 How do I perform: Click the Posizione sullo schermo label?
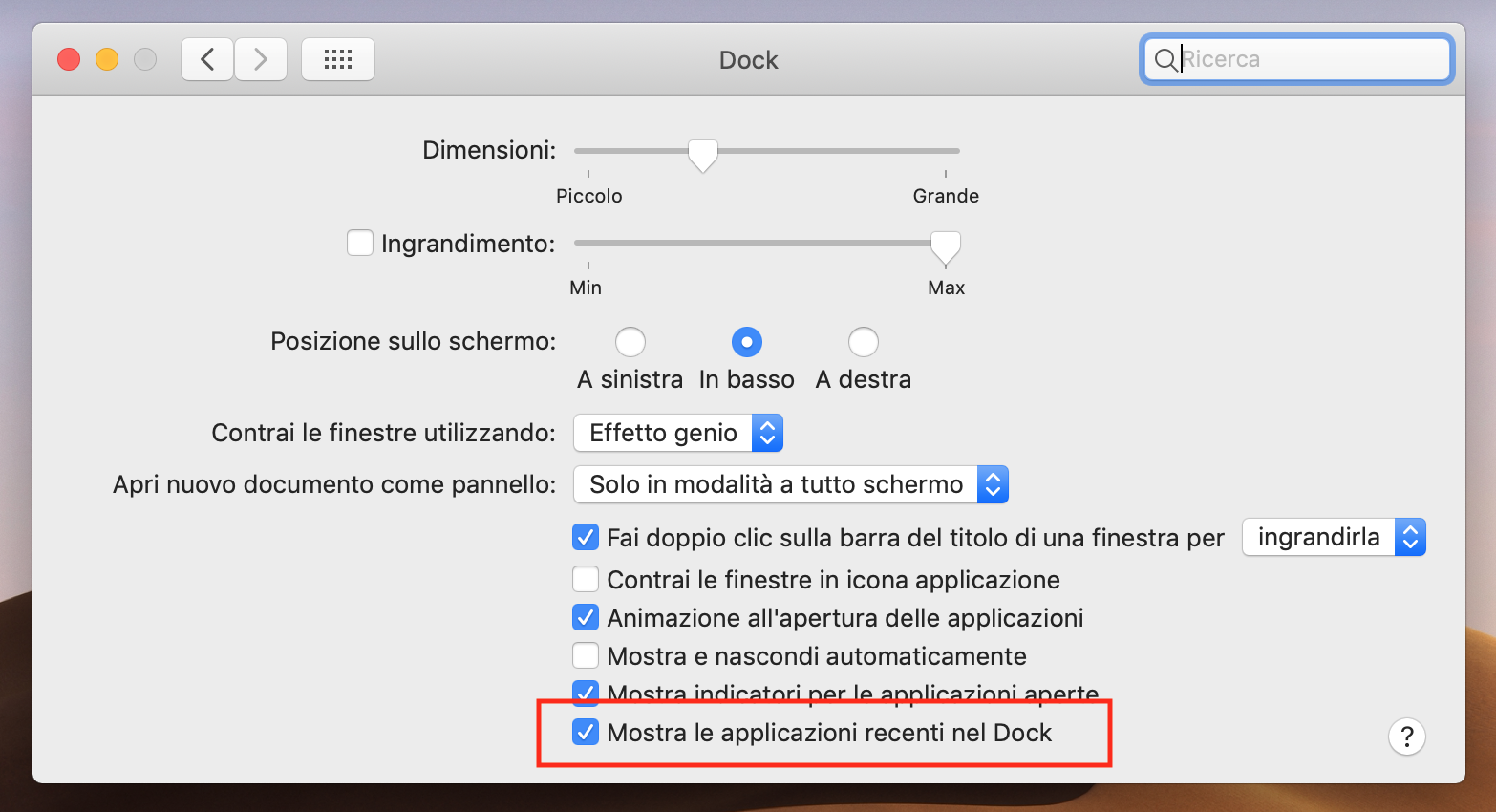[414, 341]
